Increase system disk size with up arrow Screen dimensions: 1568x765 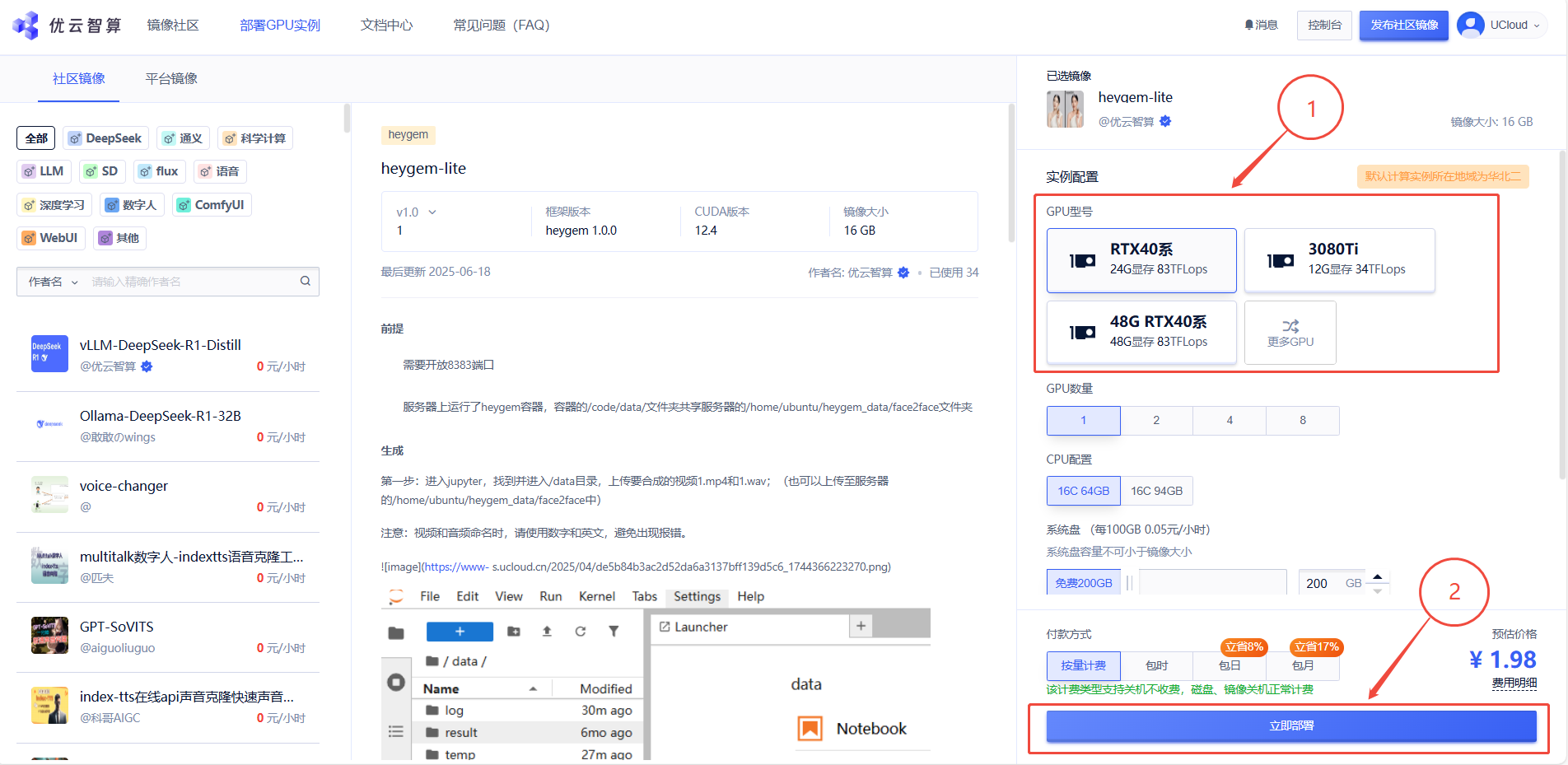(1377, 576)
